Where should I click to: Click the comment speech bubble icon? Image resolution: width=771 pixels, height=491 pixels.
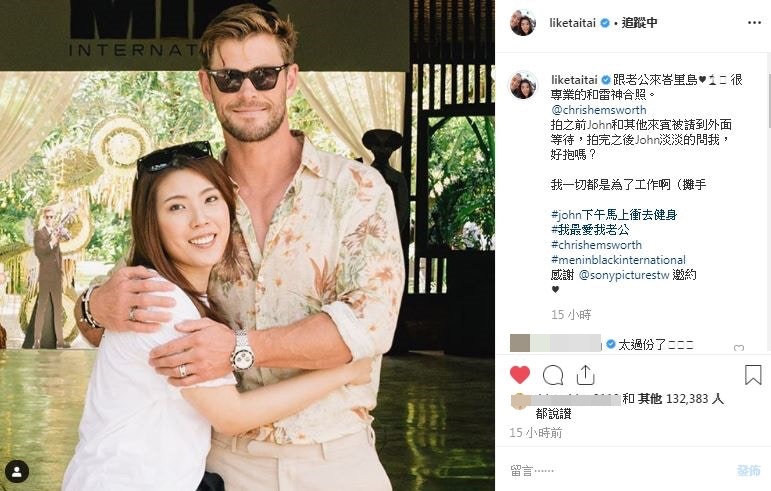pyautogui.click(x=553, y=375)
